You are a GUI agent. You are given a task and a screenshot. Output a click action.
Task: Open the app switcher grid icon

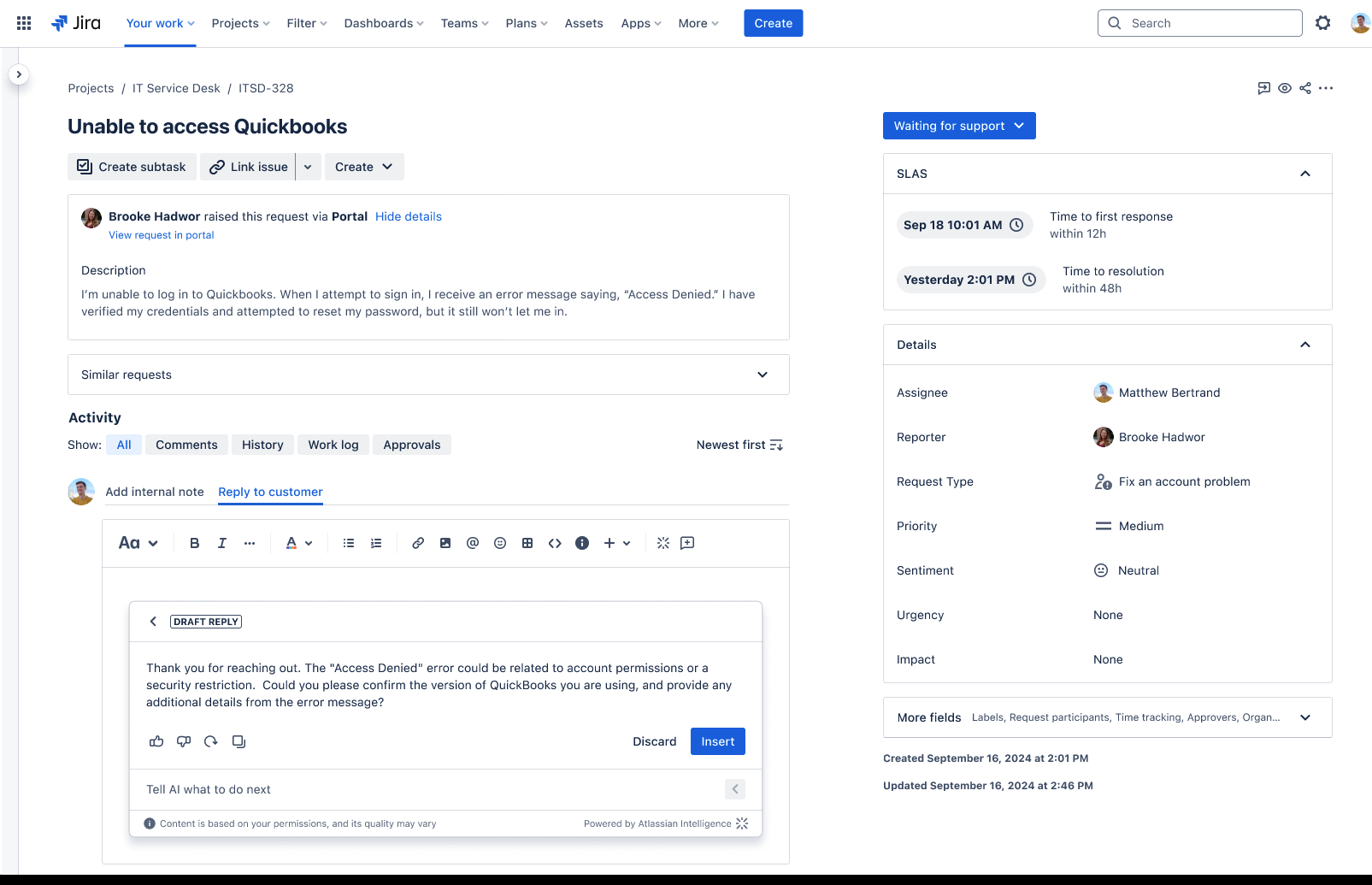coord(24,23)
